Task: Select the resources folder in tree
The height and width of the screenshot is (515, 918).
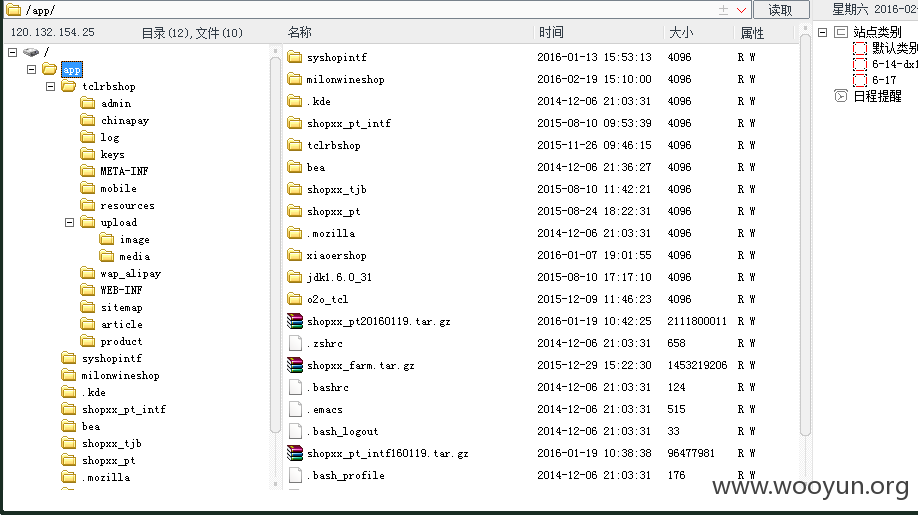Action: tap(128, 205)
